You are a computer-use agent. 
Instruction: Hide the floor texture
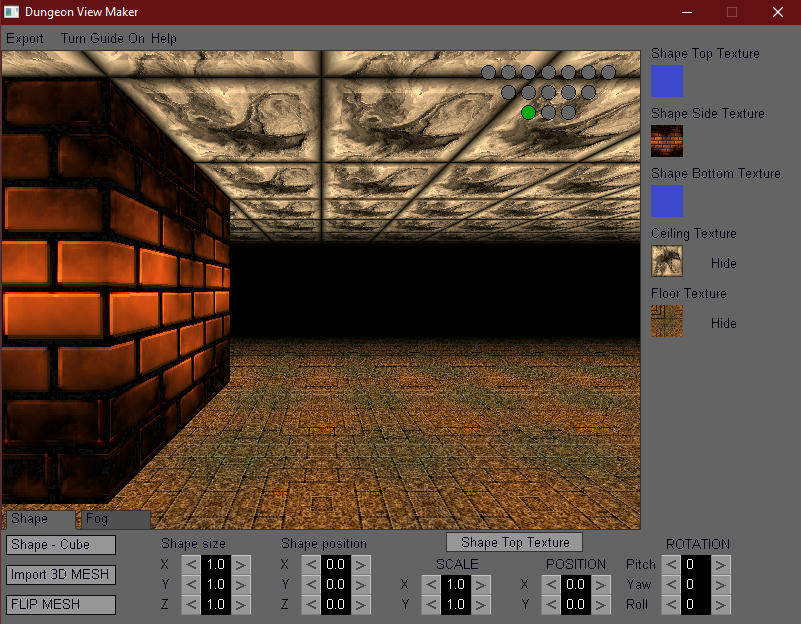point(723,323)
